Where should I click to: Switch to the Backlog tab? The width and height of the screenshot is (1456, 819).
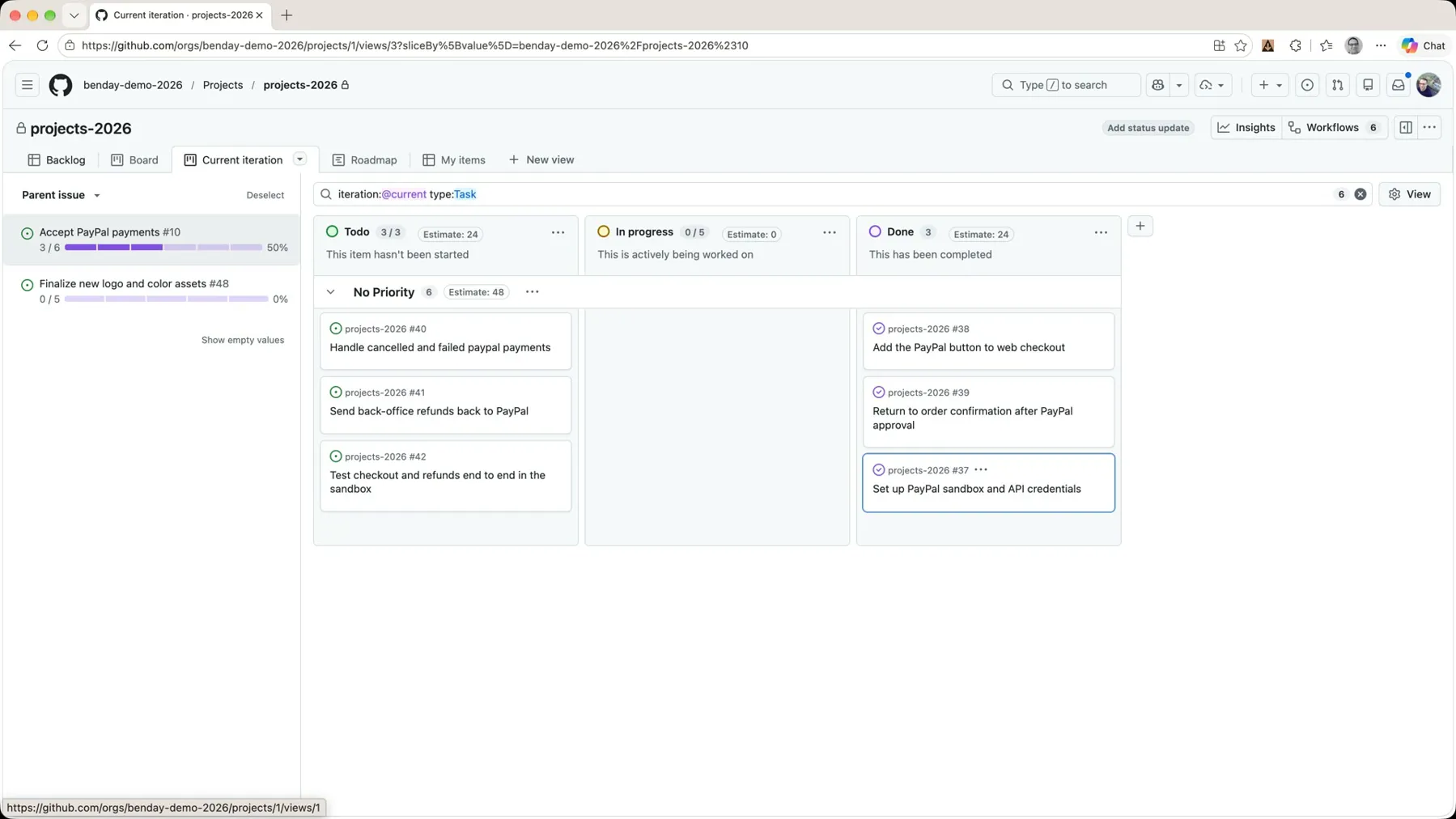coord(57,160)
